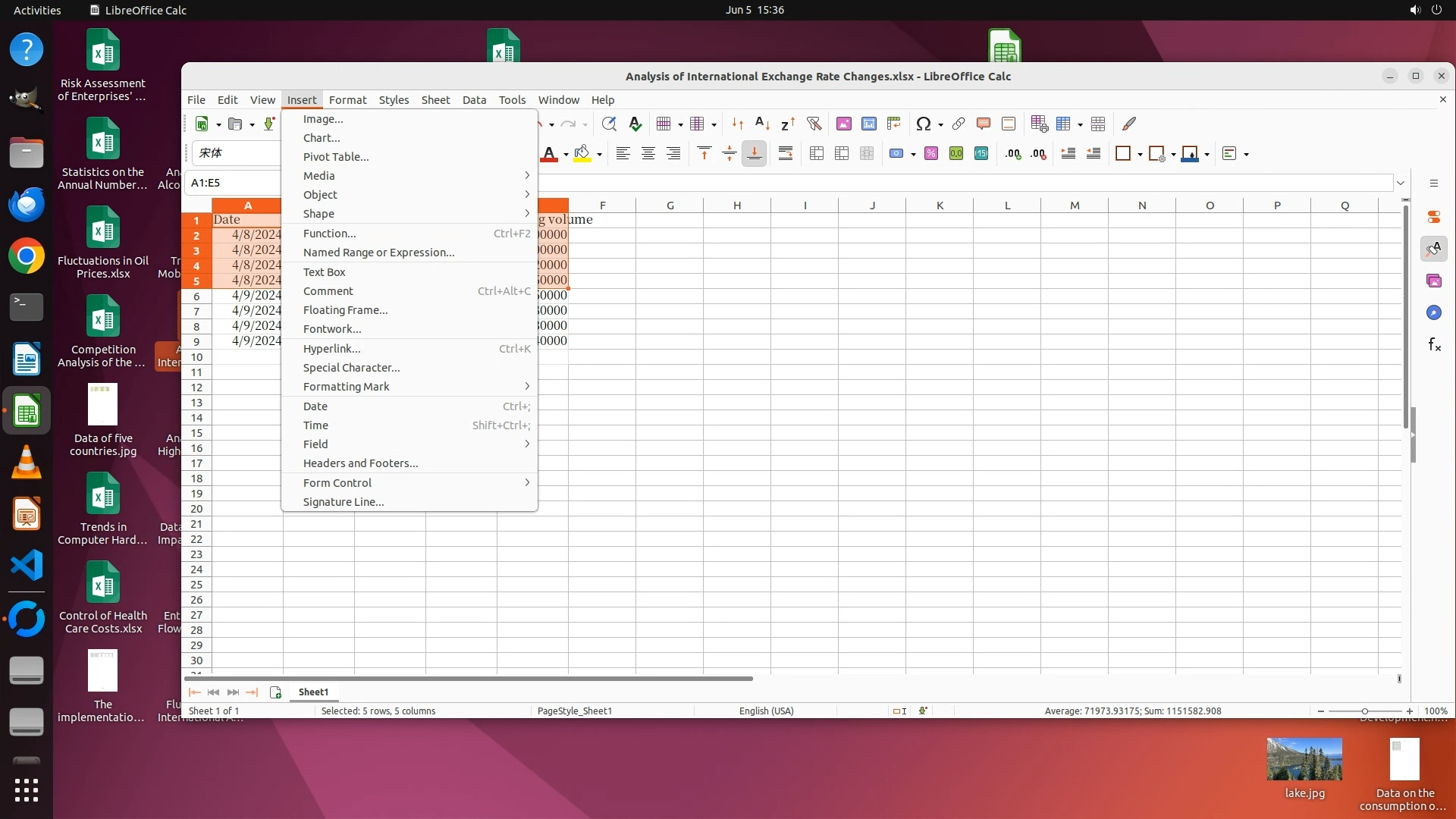Toggle Center Horizontally alignment
This screenshot has width=1456, height=819.
(648, 154)
